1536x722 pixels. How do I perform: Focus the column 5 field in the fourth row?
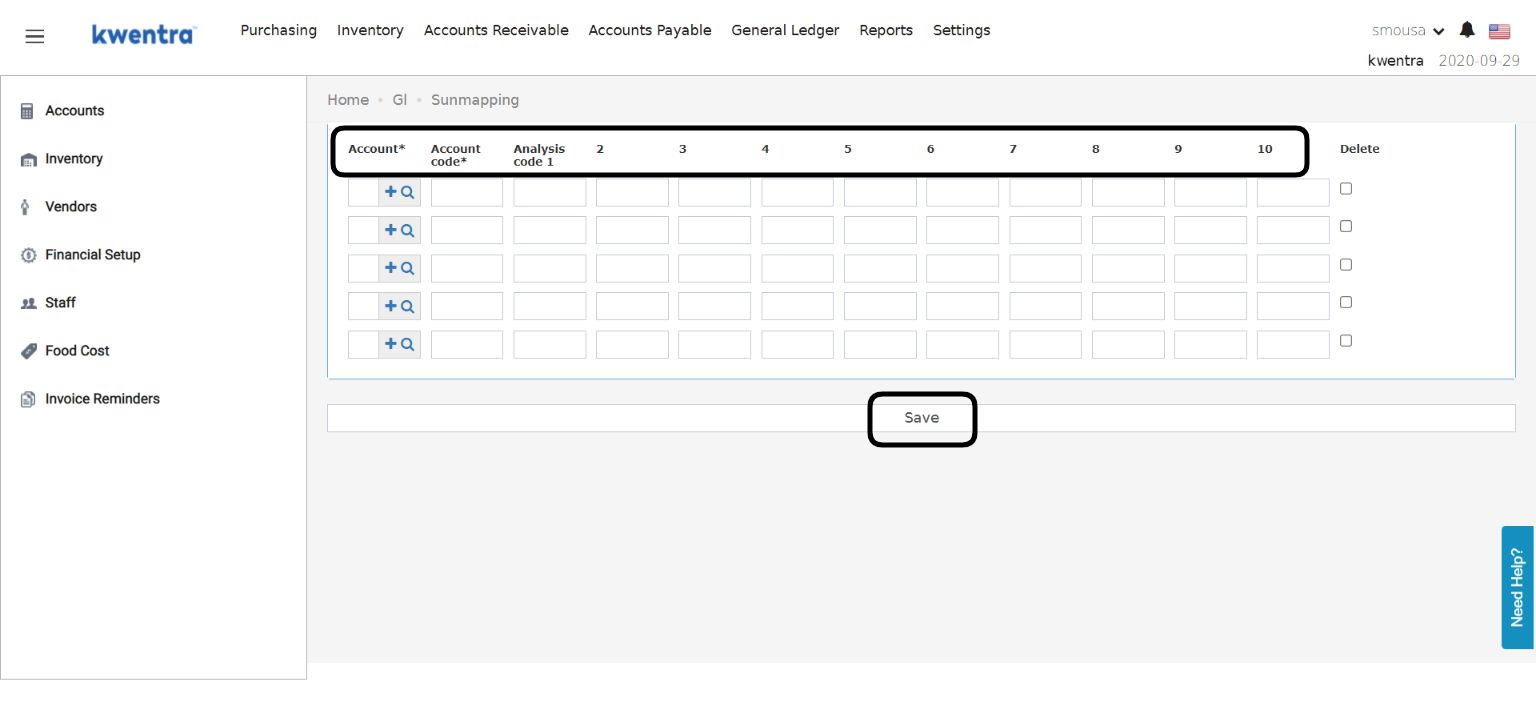point(880,306)
